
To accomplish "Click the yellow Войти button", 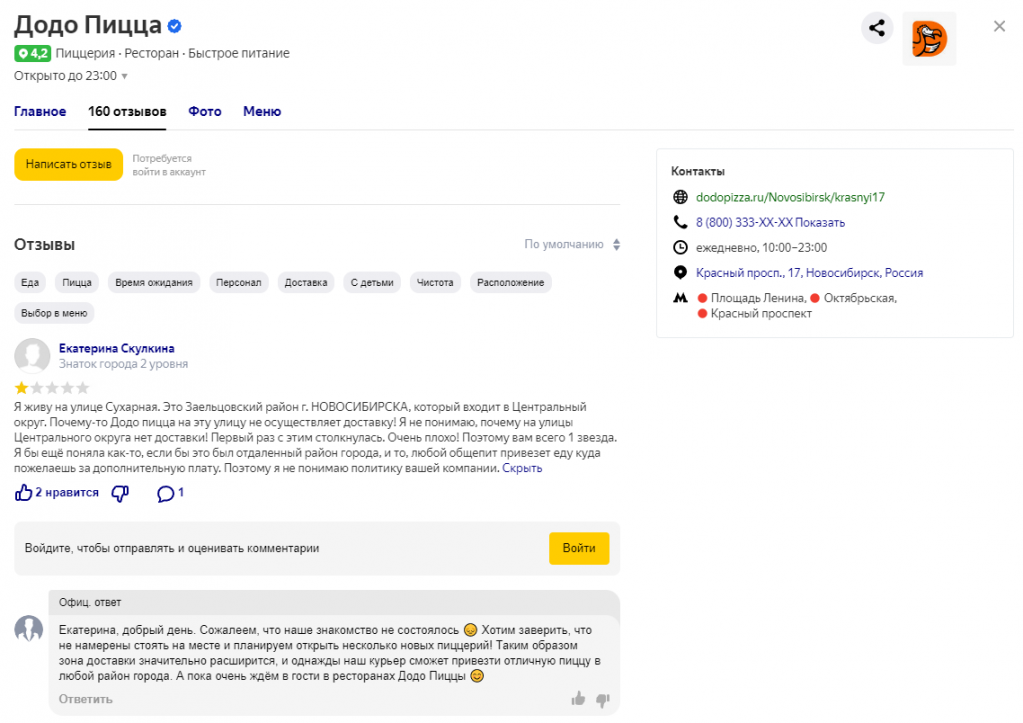I will 579,548.
